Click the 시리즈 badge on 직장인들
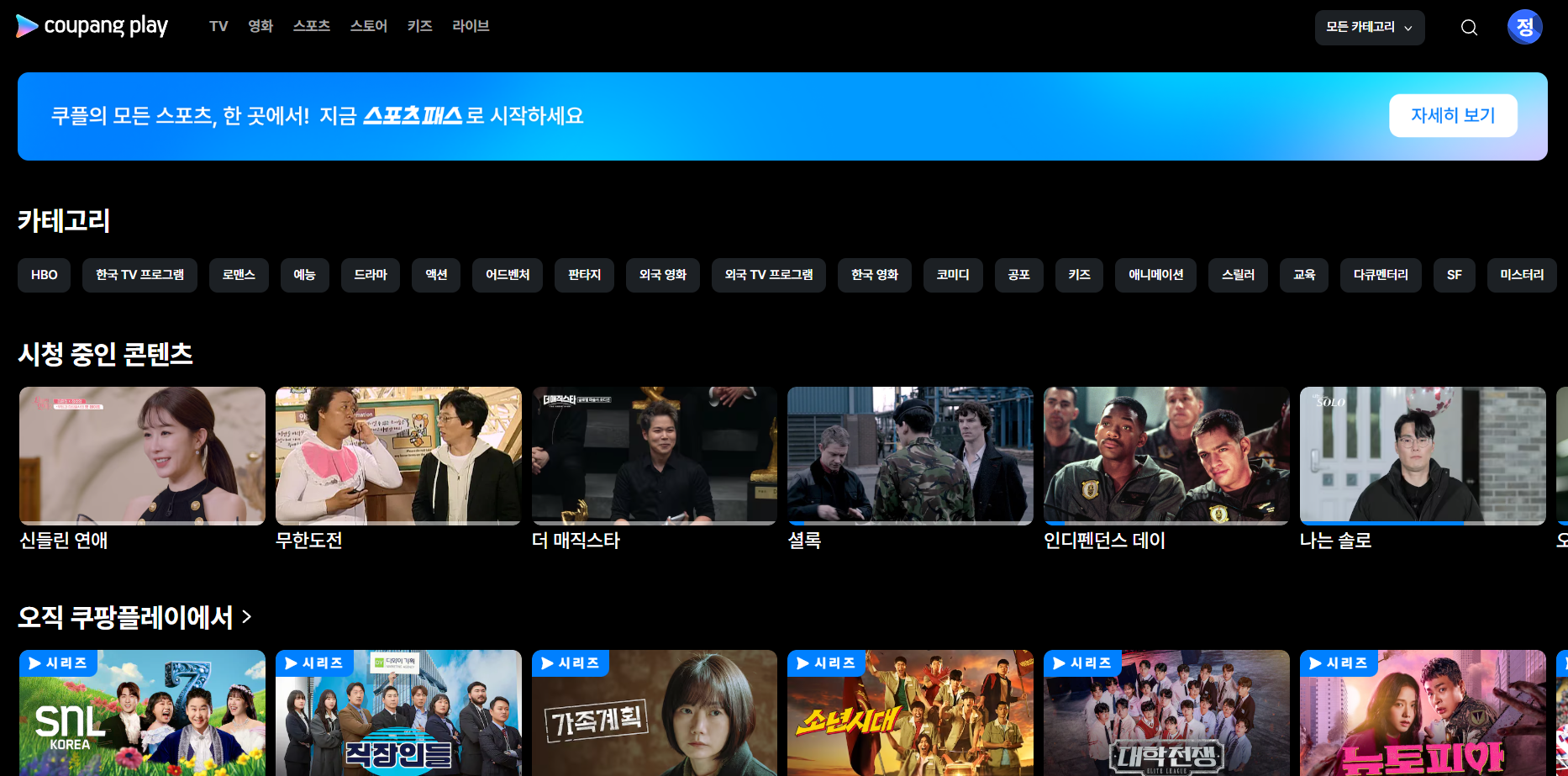Viewport: 1568px width, 776px height. click(x=314, y=663)
